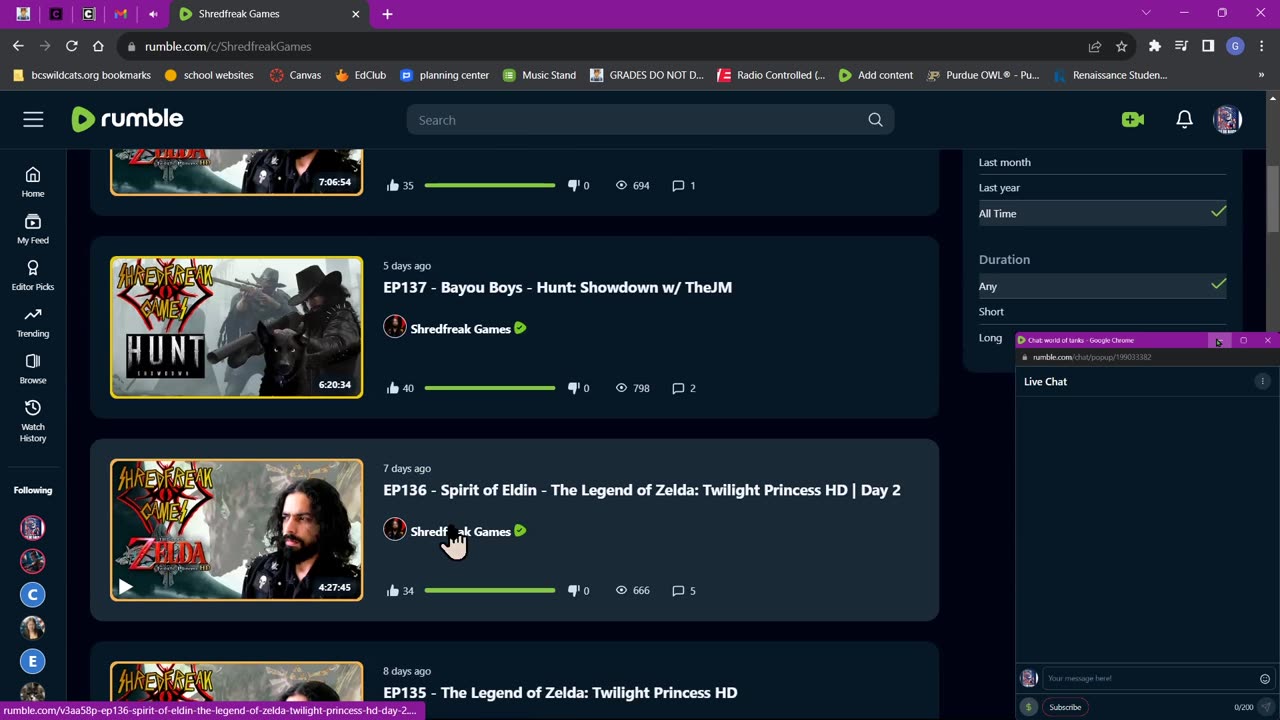Go to Home in sidebar
This screenshot has width=1280, height=720.
tap(33, 182)
